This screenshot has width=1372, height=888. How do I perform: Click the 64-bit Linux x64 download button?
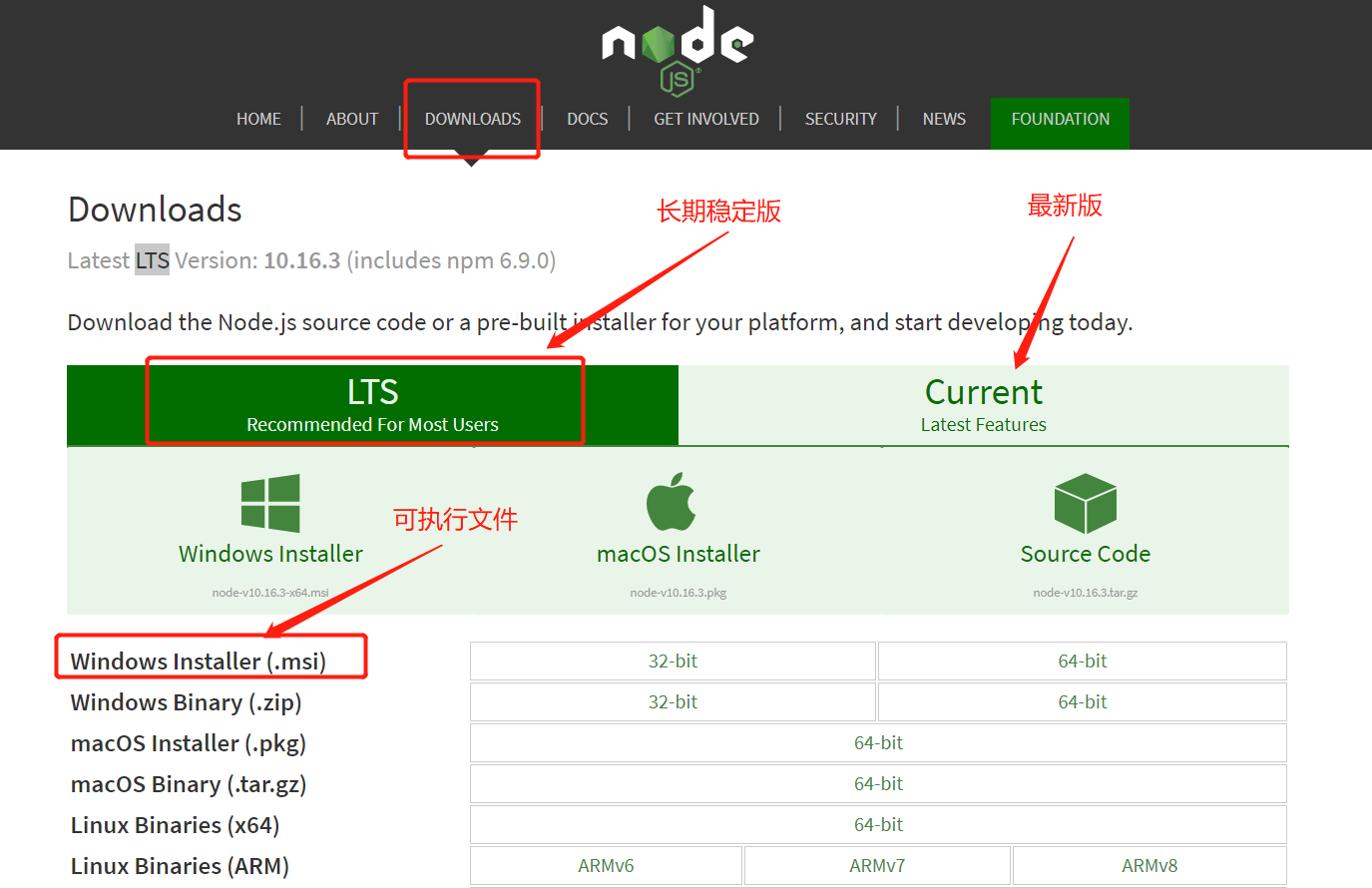[x=877, y=824]
